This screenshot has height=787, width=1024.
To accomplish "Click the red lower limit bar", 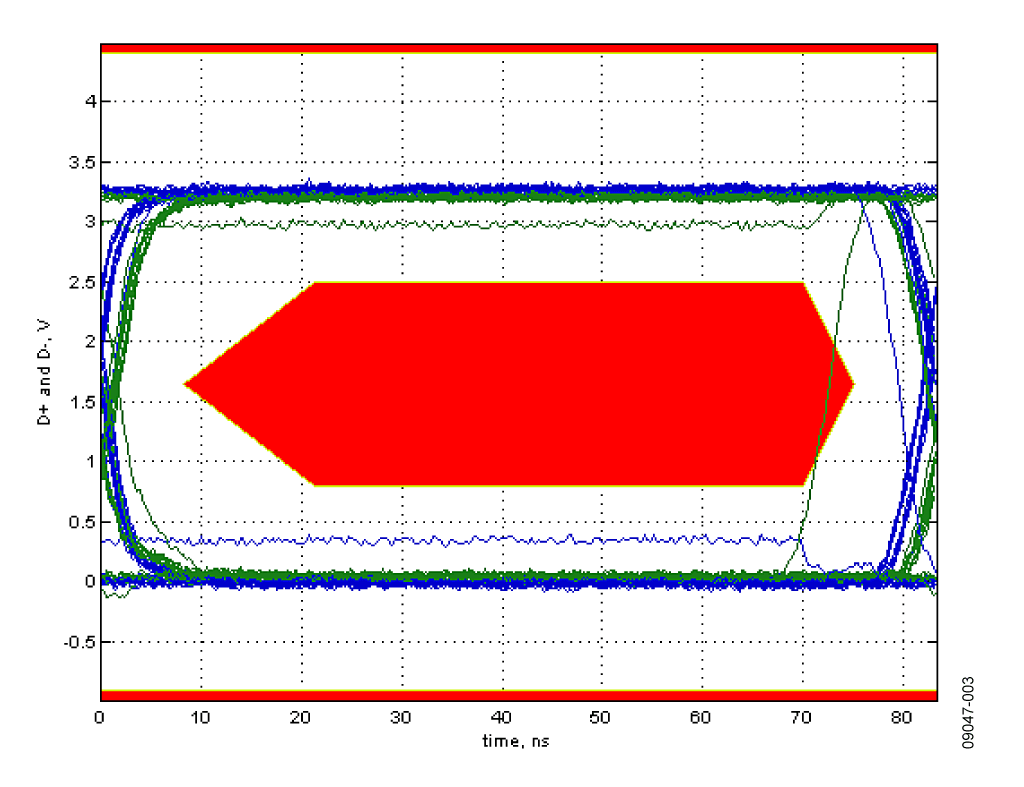I will coord(518,695).
